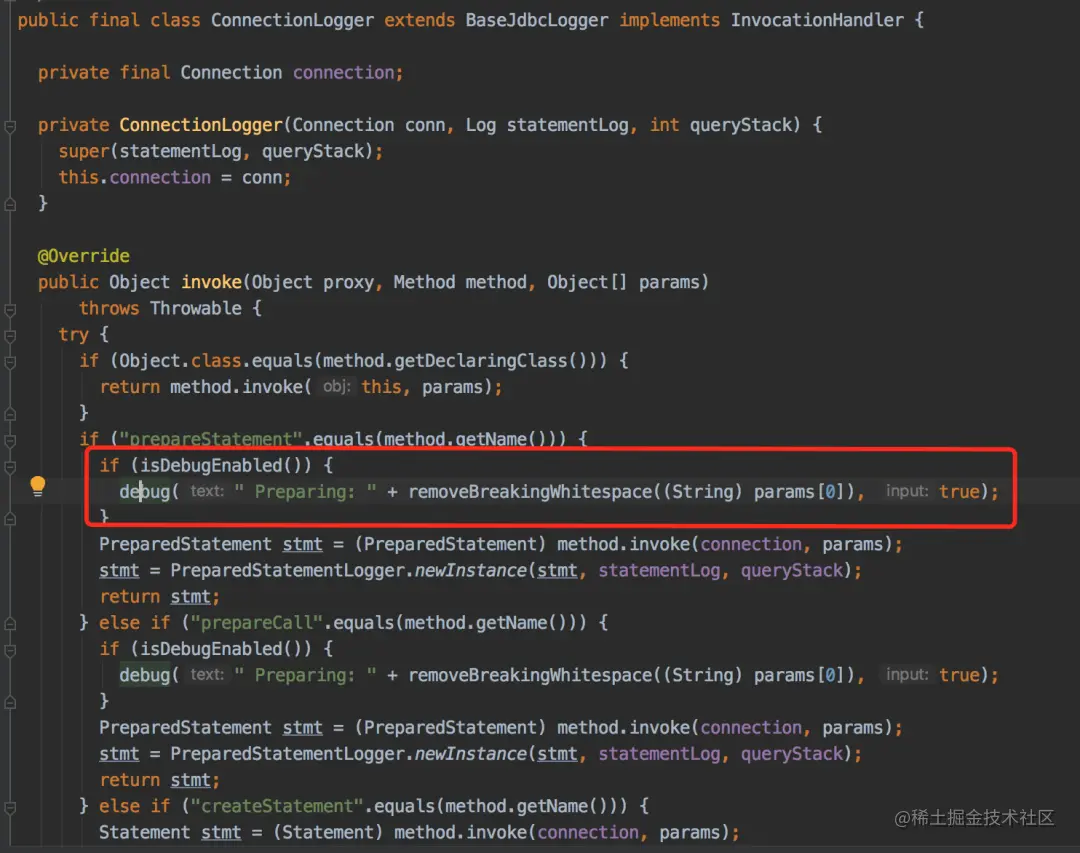Fold the invoke method at throws Throwable line
The image size is (1080, 853).
[10, 310]
